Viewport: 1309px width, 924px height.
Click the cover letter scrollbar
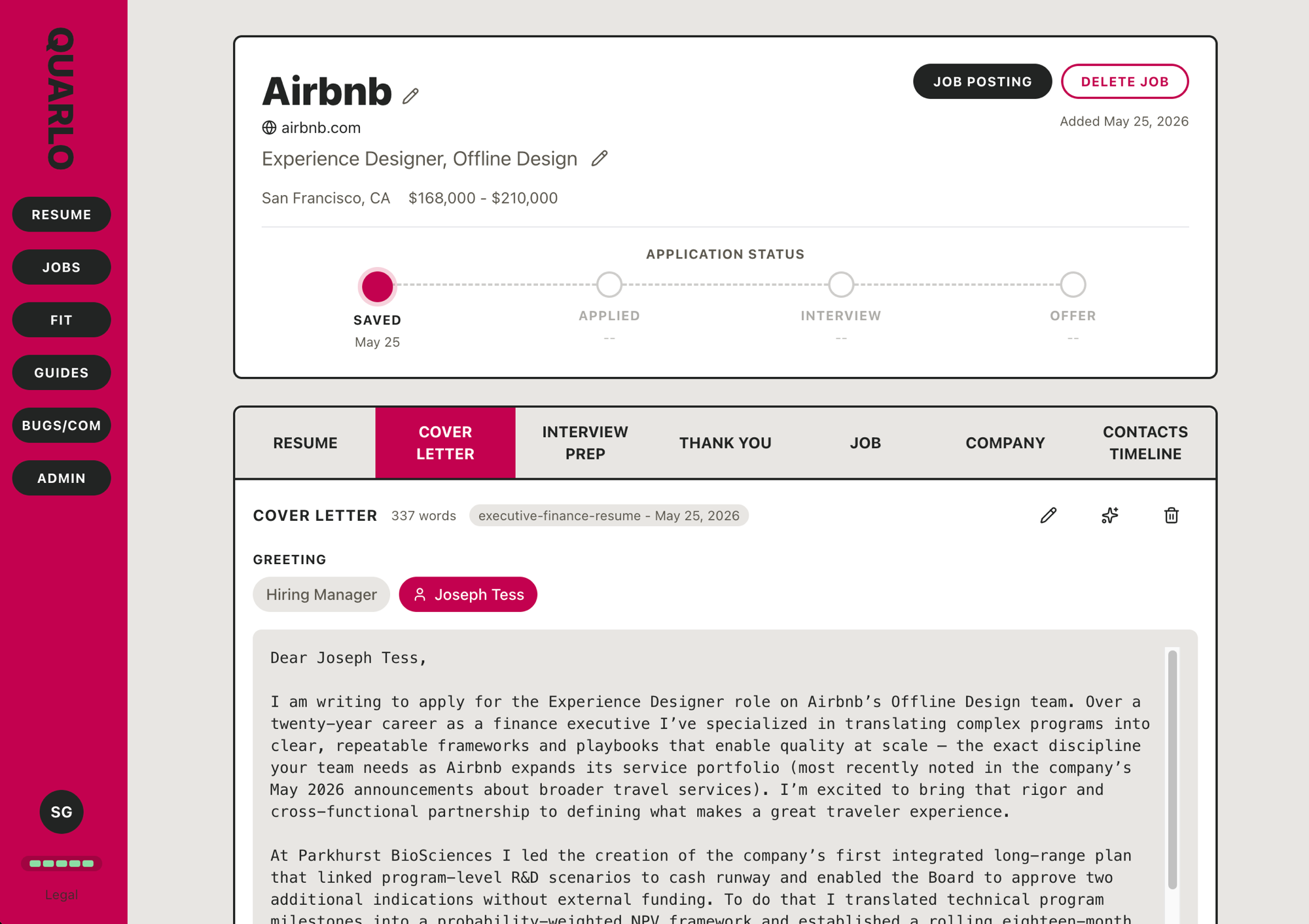1172,769
